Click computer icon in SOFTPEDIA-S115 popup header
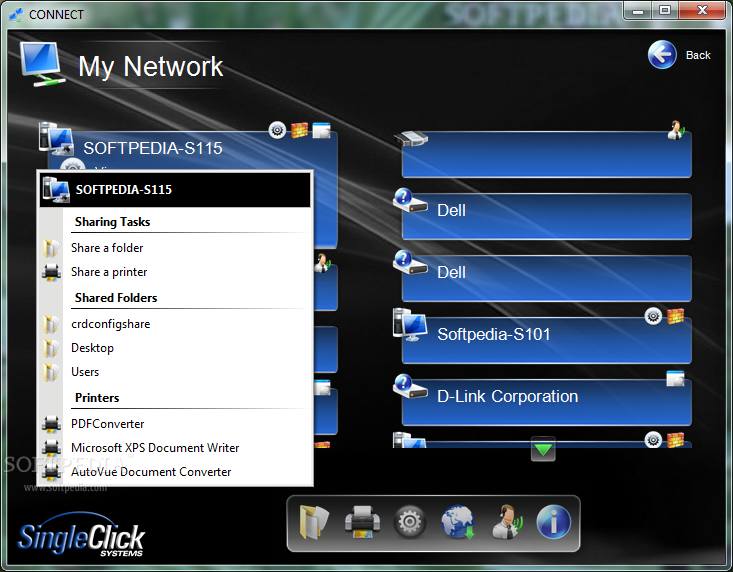Image resolution: width=733 pixels, height=572 pixels. [x=56, y=189]
